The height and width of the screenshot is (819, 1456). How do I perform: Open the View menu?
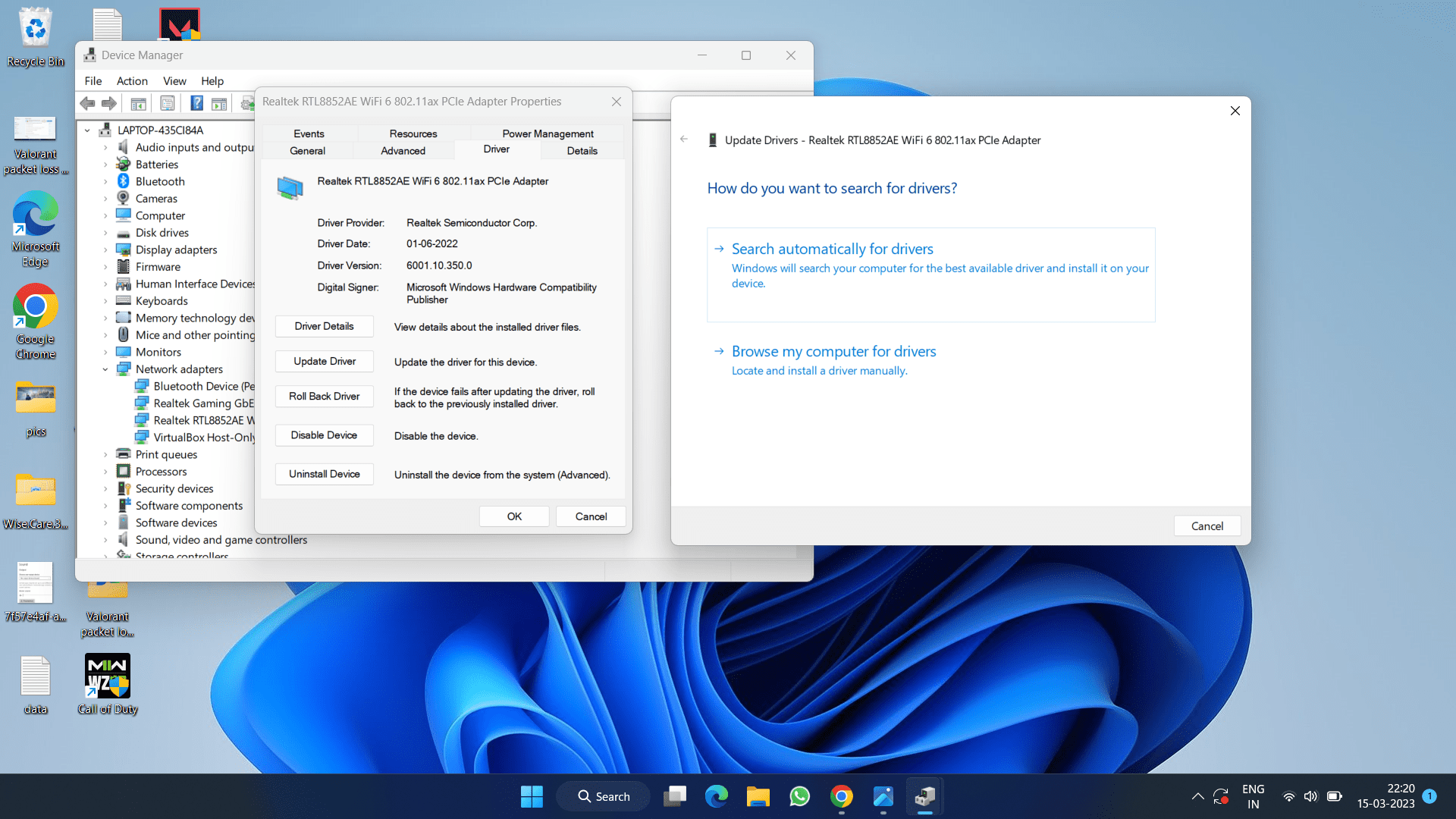click(x=174, y=80)
